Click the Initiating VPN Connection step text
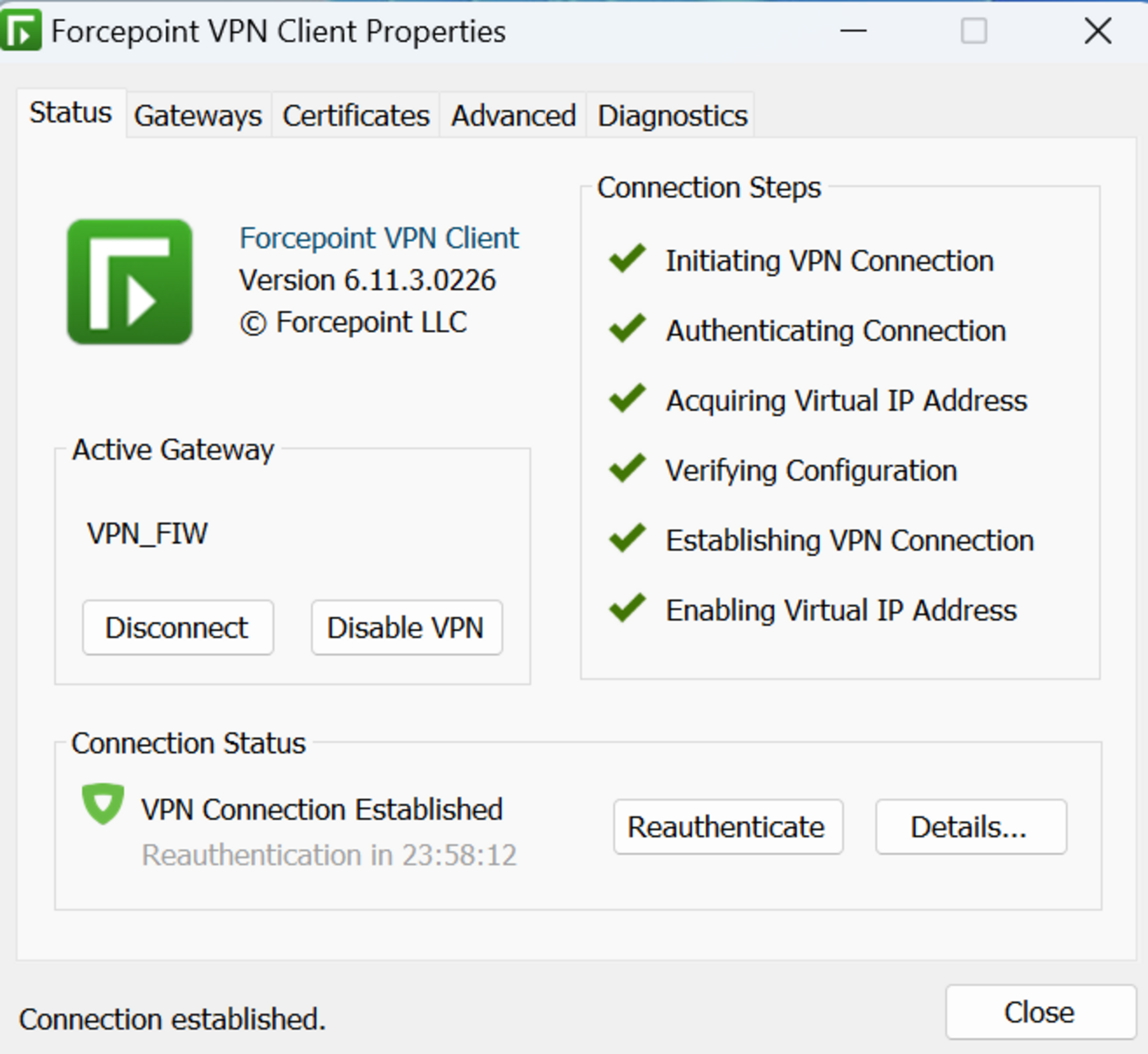This screenshot has height=1054, width=1148. pos(829,261)
